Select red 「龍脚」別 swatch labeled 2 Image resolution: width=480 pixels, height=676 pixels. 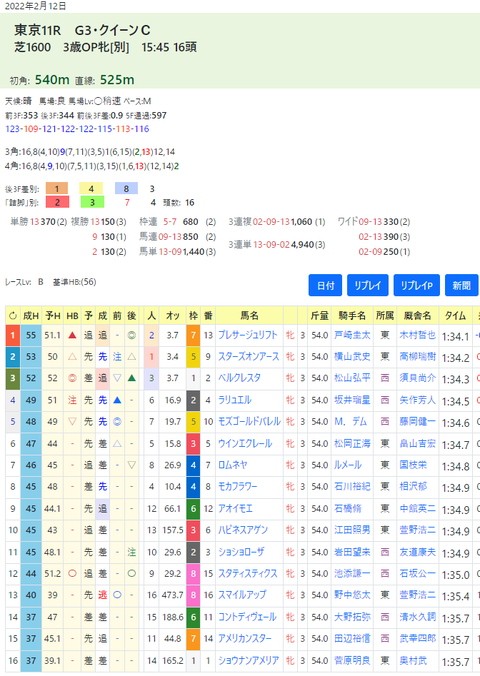(56, 202)
